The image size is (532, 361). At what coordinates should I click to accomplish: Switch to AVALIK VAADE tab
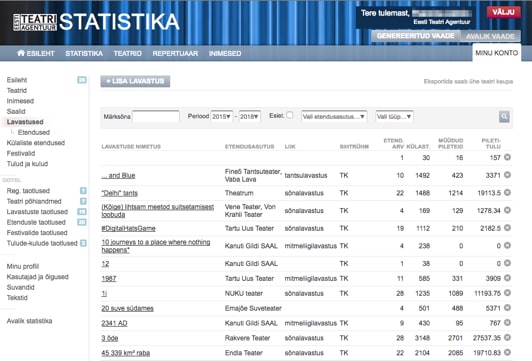click(x=490, y=36)
